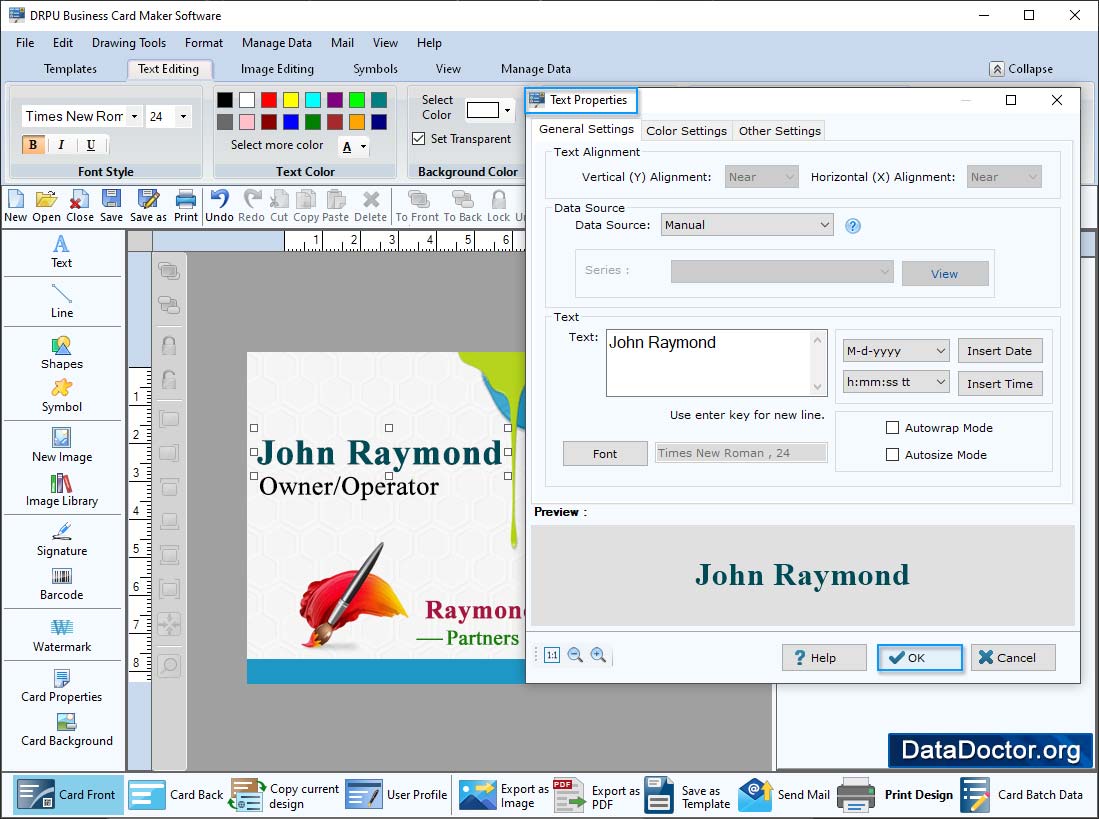Screen dimensions: 1099x819
Task: Zoom in the text preview
Action: (598, 655)
